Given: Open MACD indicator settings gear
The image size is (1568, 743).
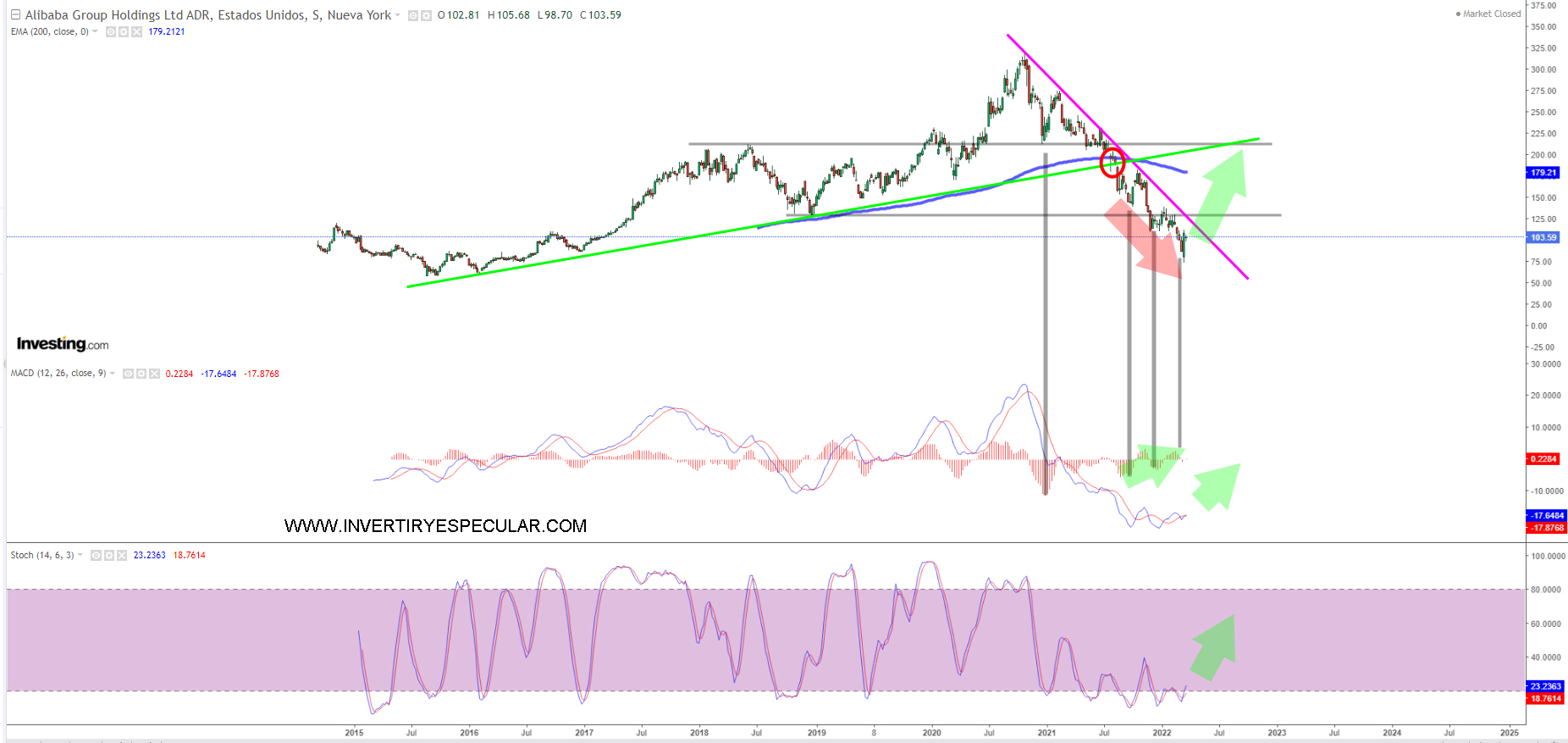Looking at the screenshot, I should [141, 374].
